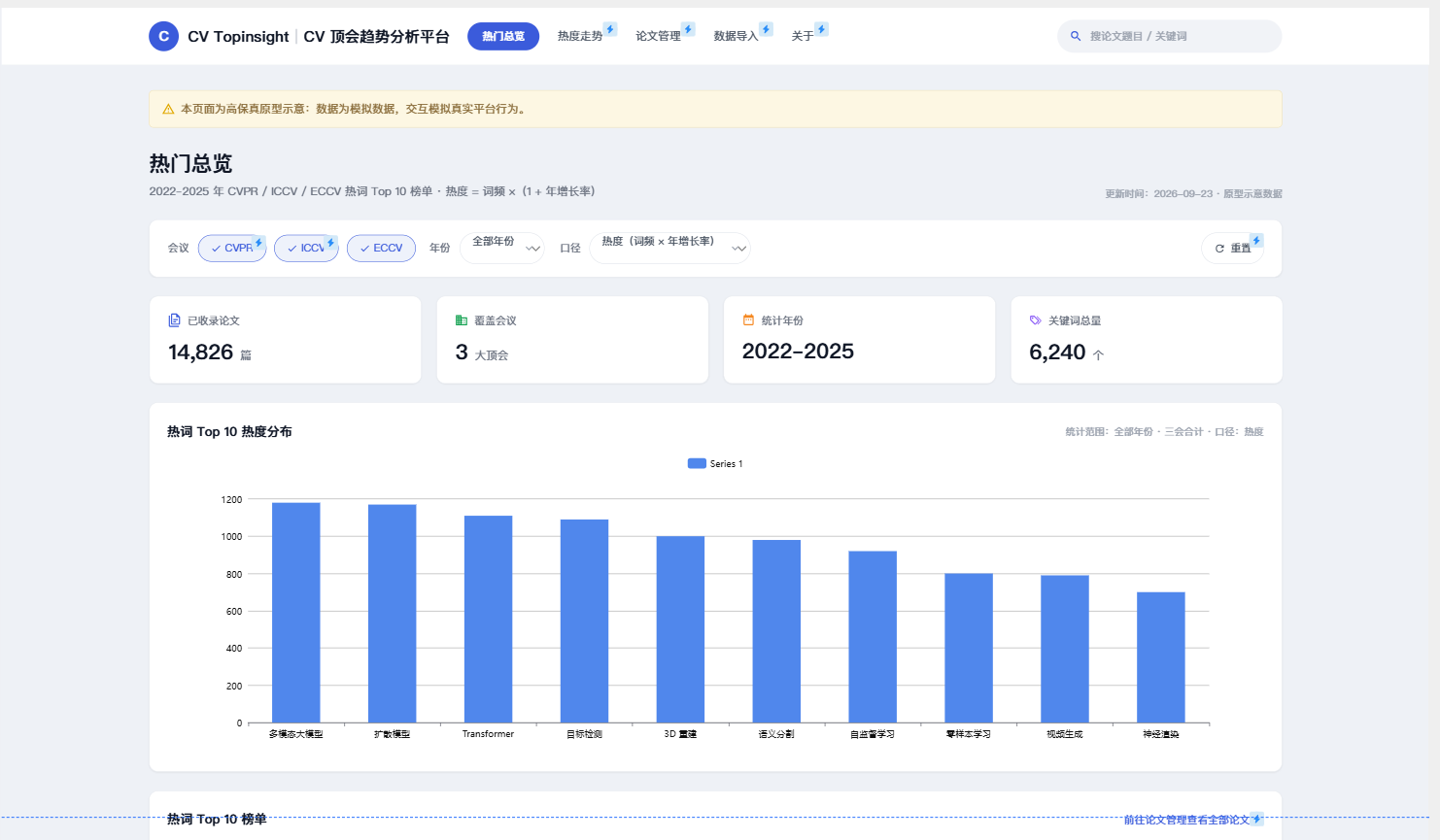
Task: Click the 热门总览 page heading
Action: pos(190,163)
